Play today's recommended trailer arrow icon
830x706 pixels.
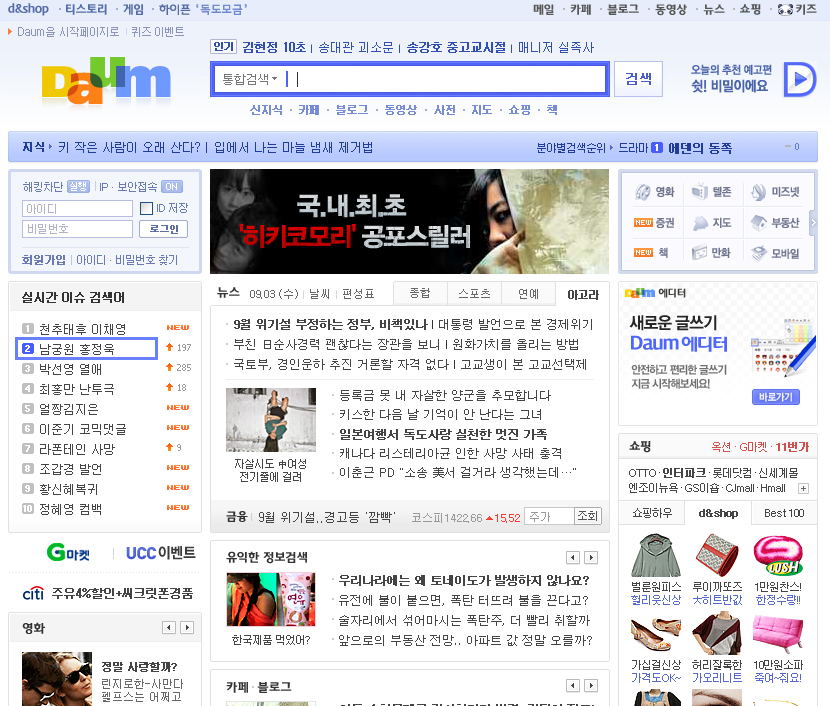pos(800,79)
